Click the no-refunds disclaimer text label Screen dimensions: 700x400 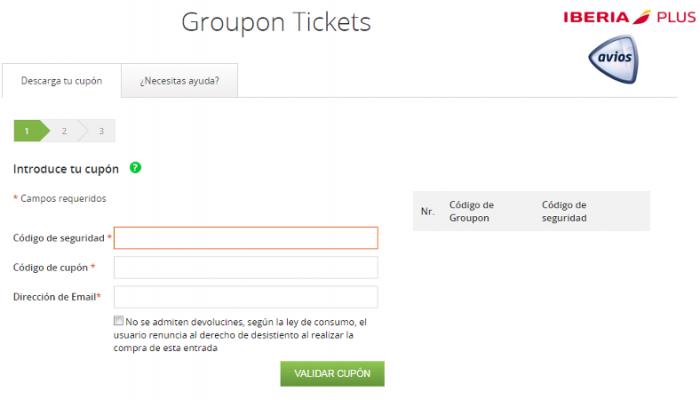[x=240, y=335]
